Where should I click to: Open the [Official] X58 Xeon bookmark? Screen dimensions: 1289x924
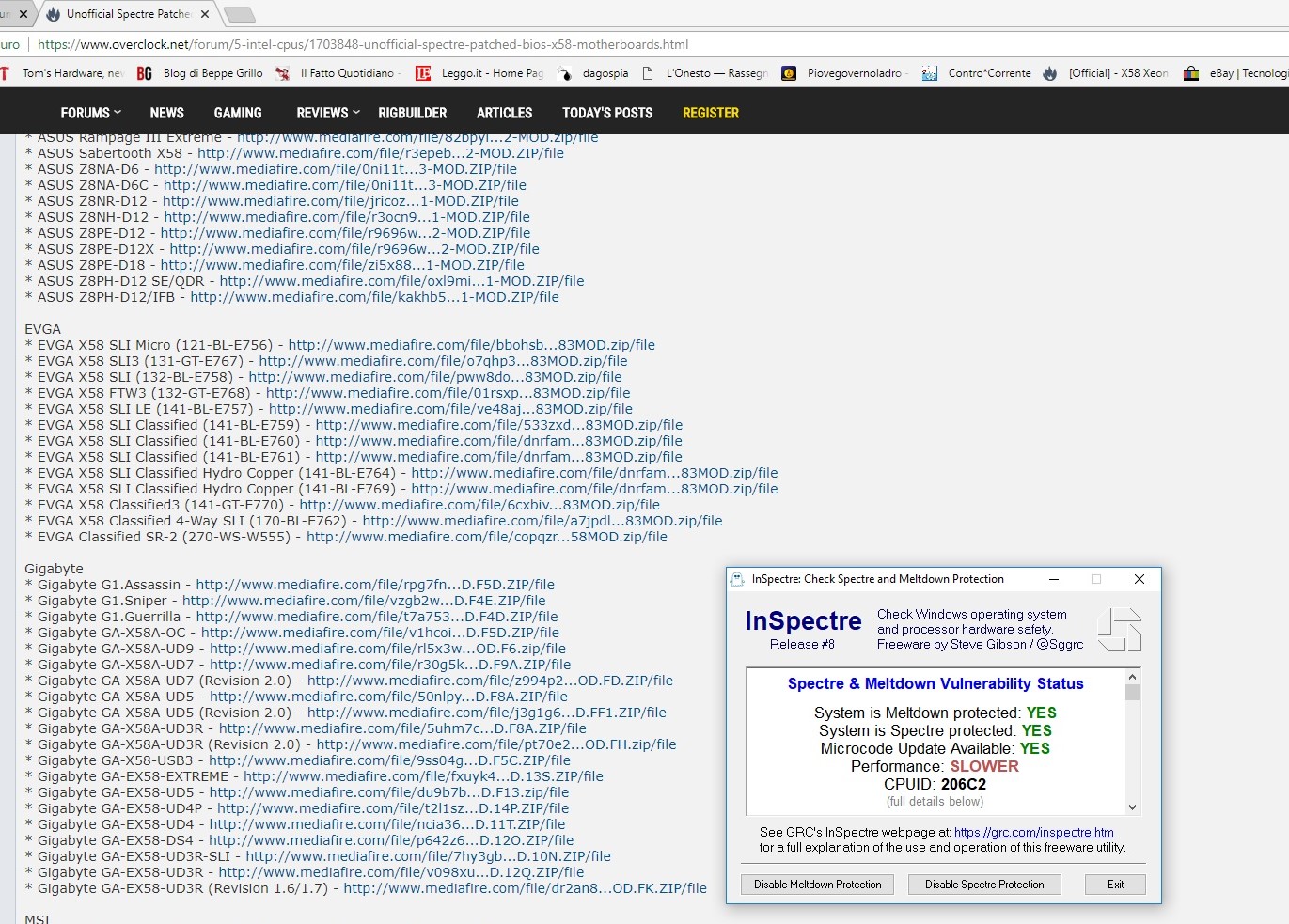pyautogui.click(x=1106, y=72)
